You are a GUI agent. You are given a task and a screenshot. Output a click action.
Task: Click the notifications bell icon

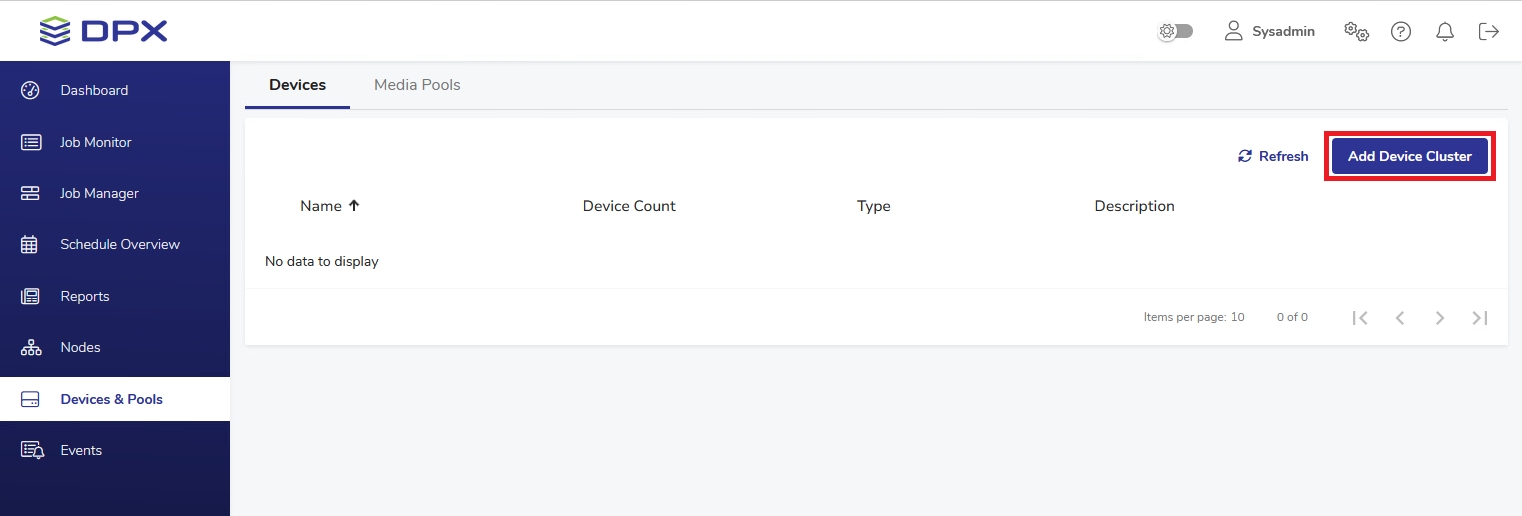pyautogui.click(x=1445, y=32)
